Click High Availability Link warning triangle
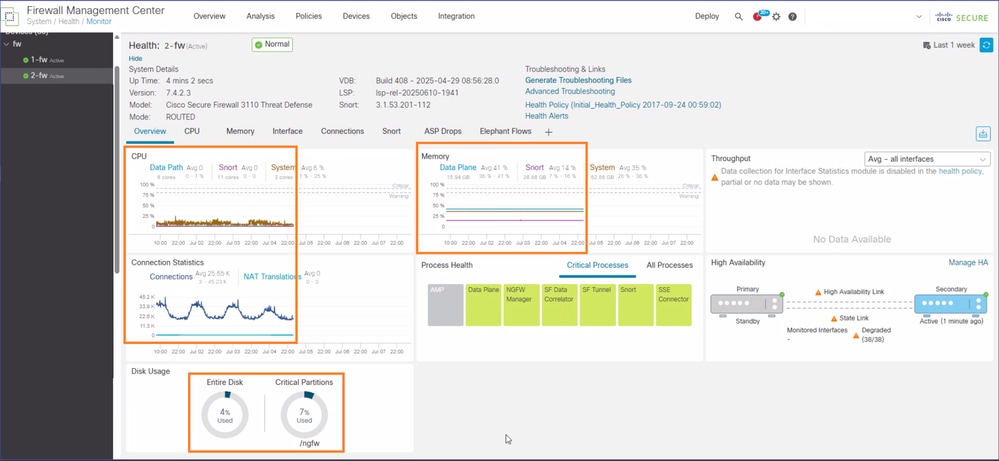Viewport: 999px width, 461px height. (x=818, y=292)
